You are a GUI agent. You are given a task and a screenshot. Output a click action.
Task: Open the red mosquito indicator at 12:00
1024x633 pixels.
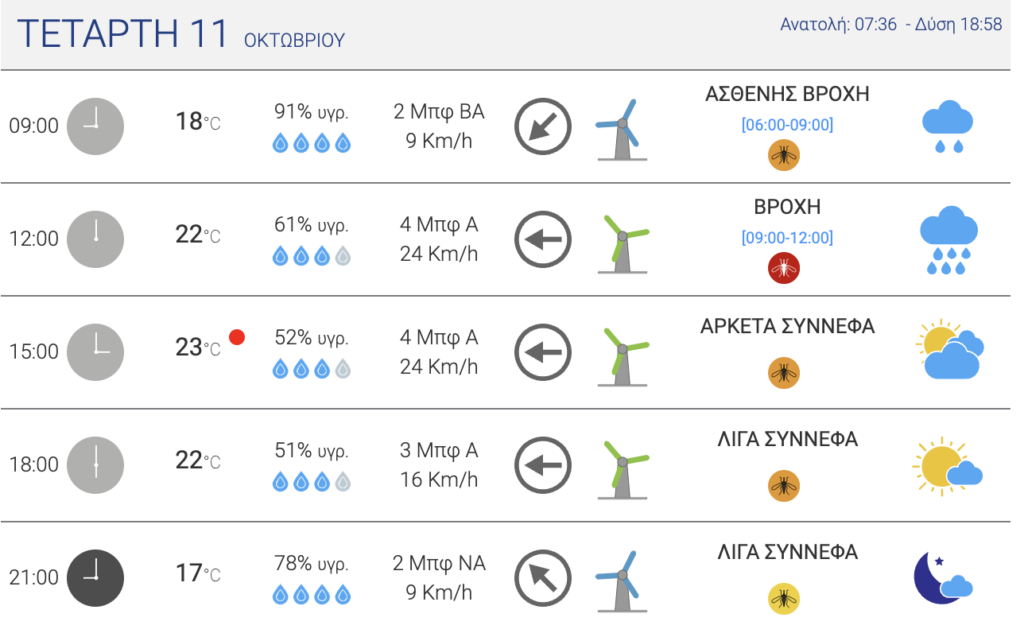click(x=784, y=268)
